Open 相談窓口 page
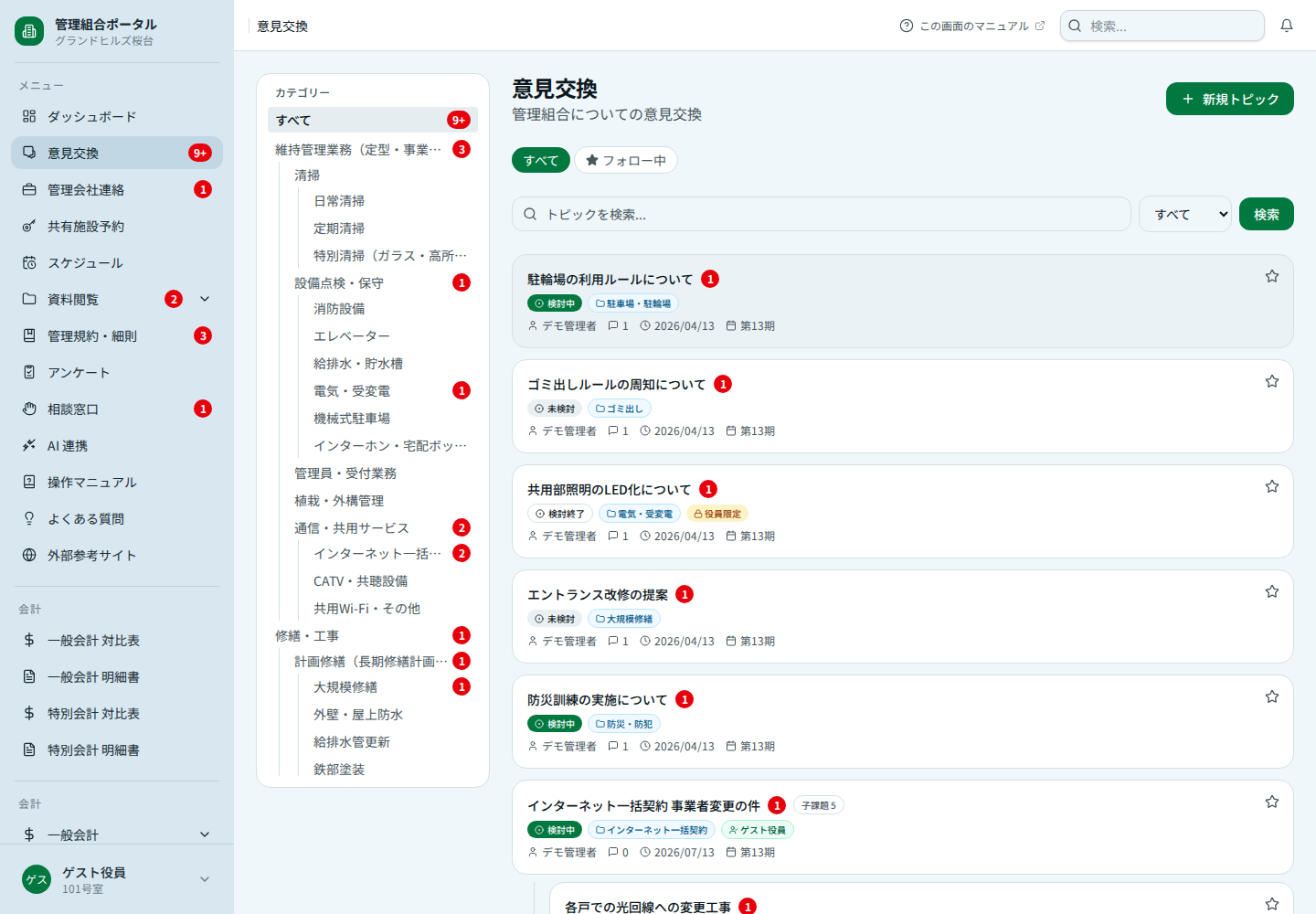Image resolution: width=1316 pixels, height=914 pixels. tap(117, 409)
